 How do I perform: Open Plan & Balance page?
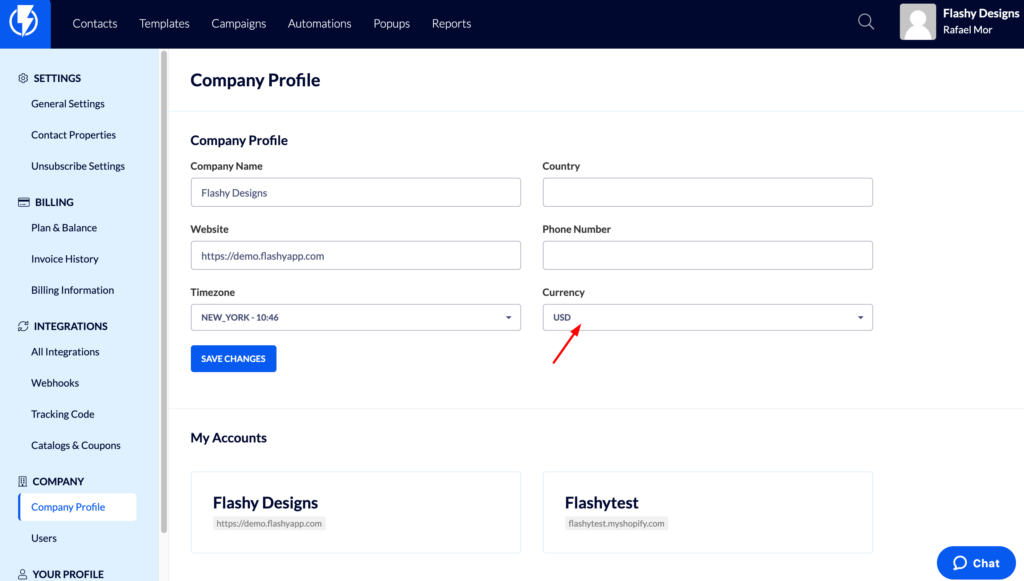64,228
